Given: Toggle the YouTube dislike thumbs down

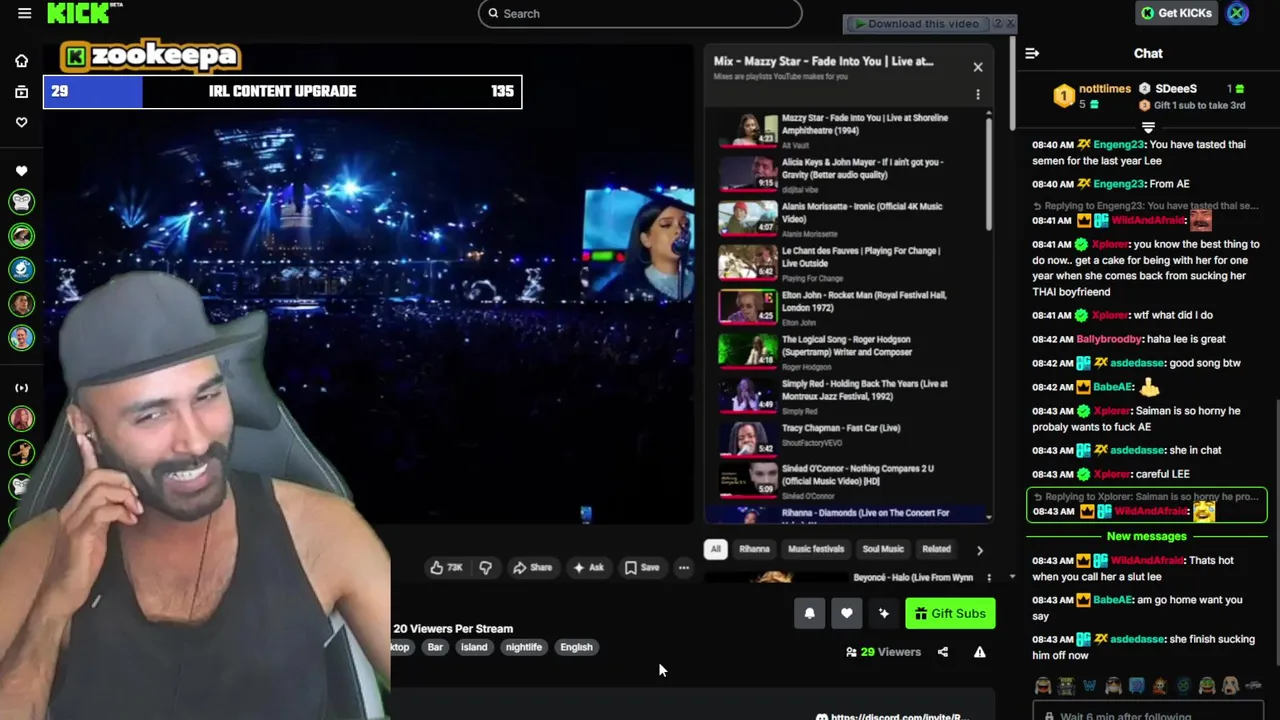Looking at the screenshot, I should (485, 567).
